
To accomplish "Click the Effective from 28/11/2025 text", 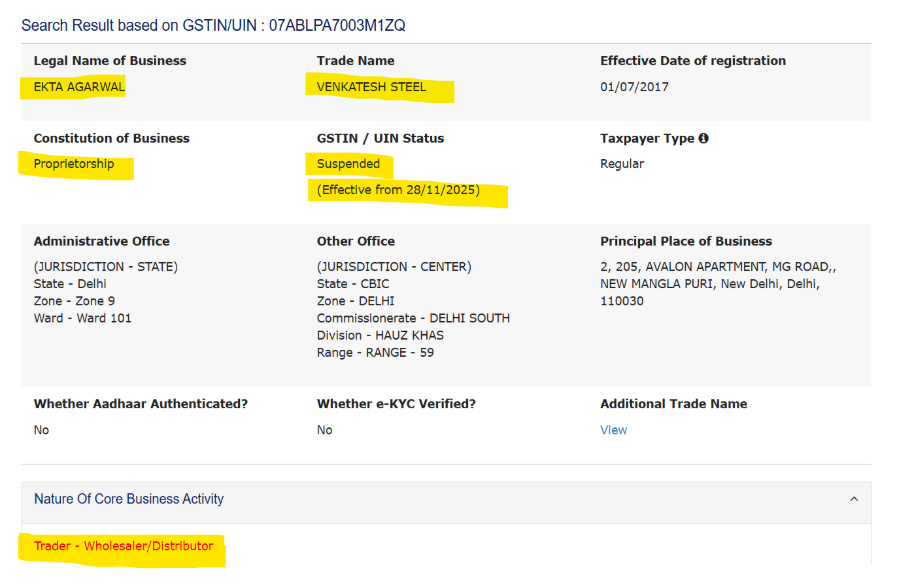I will pos(398,190).
